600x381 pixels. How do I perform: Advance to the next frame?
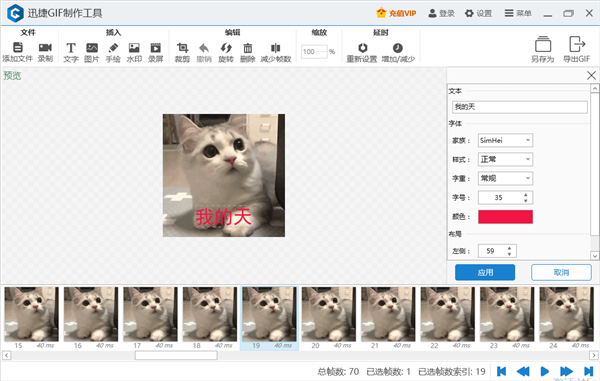pos(566,371)
